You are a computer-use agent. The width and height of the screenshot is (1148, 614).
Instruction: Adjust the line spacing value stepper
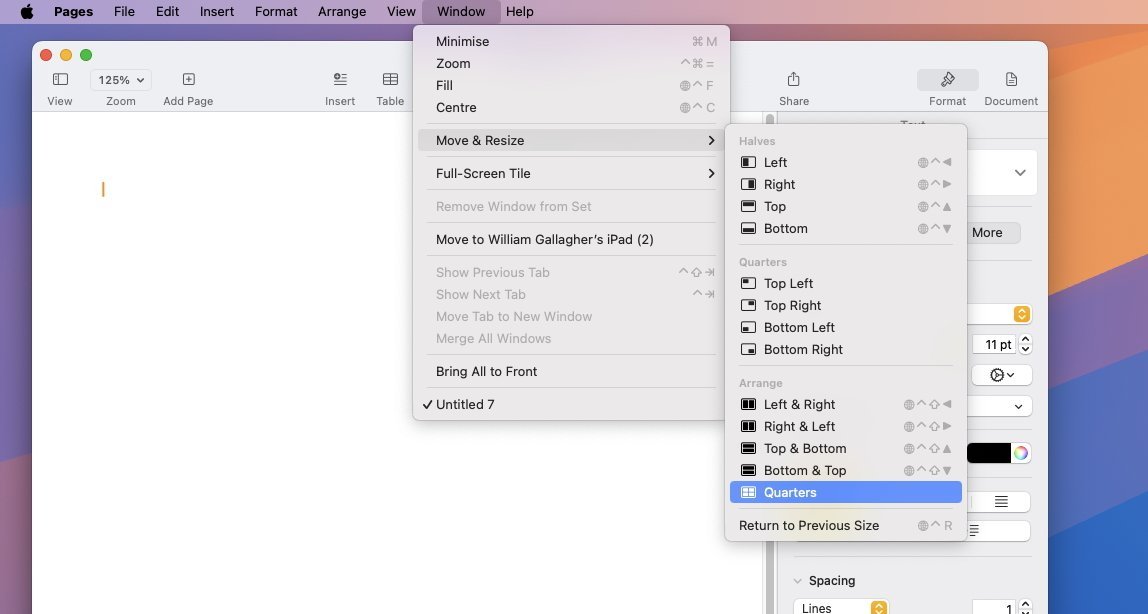tap(1025, 607)
